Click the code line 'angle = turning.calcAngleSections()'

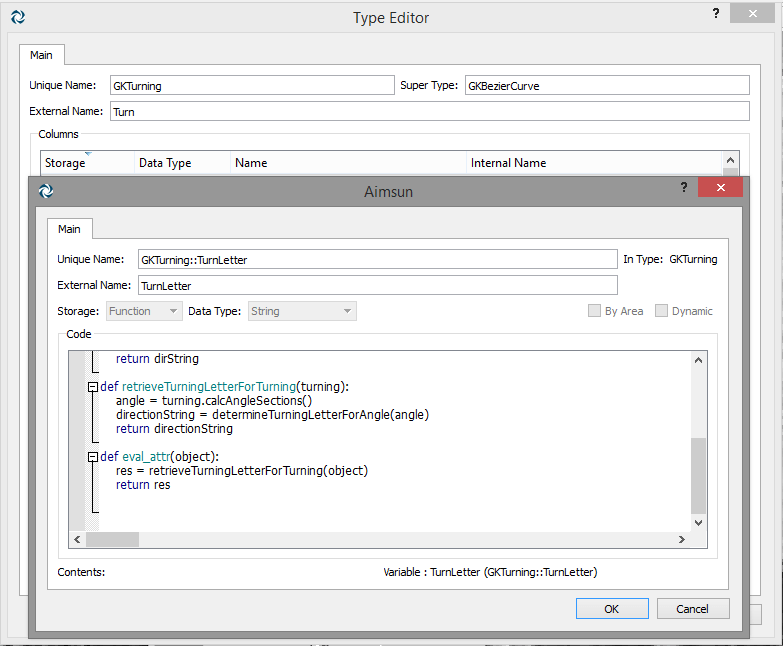pyautogui.click(x=214, y=401)
